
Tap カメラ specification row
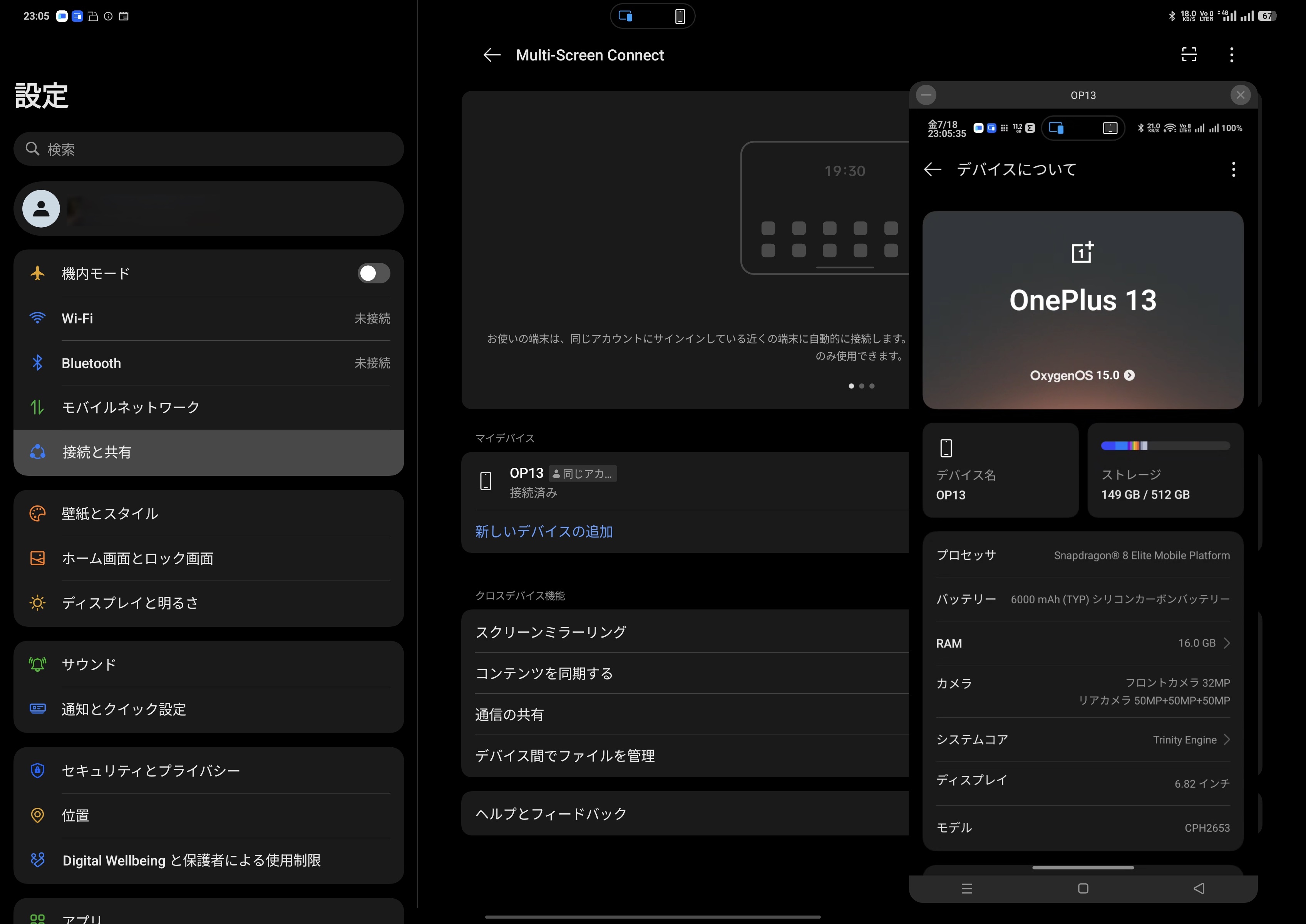tap(1082, 691)
